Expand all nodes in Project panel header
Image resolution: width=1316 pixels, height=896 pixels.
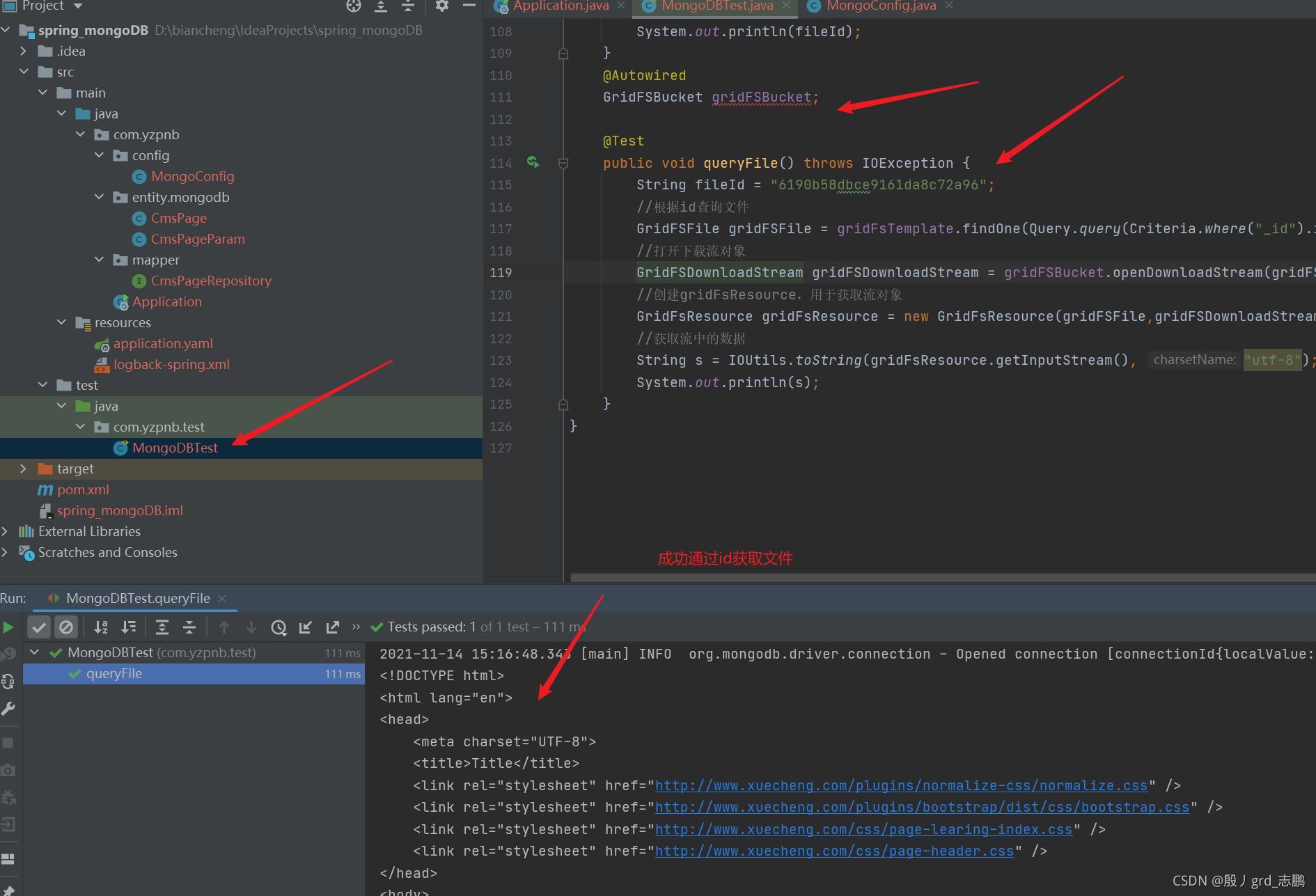tap(381, 6)
